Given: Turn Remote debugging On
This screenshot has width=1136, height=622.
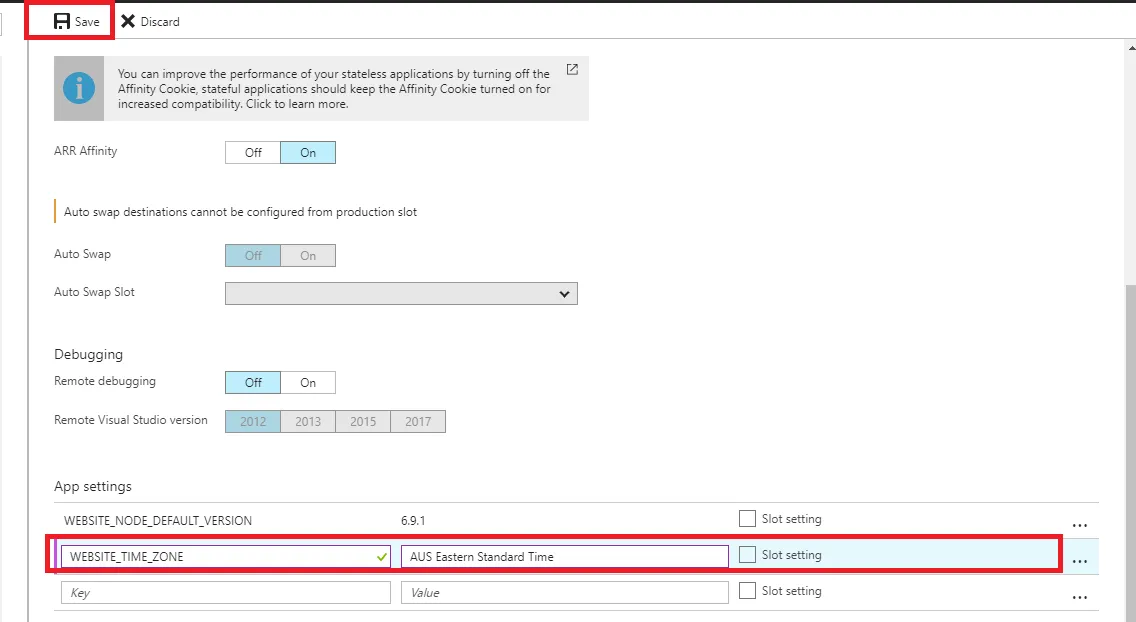Looking at the screenshot, I should (x=308, y=382).
